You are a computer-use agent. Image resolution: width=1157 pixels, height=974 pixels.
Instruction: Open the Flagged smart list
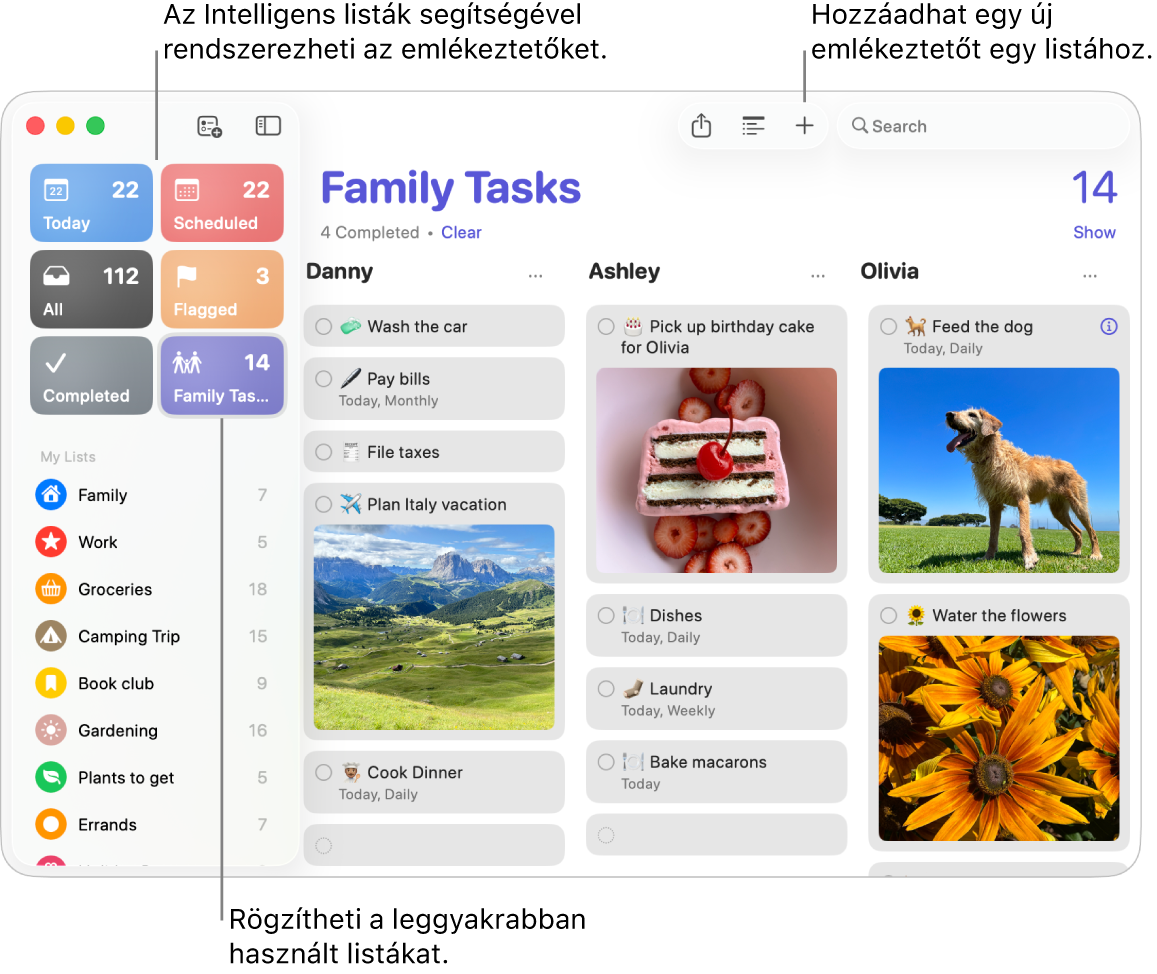(x=222, y=289)
